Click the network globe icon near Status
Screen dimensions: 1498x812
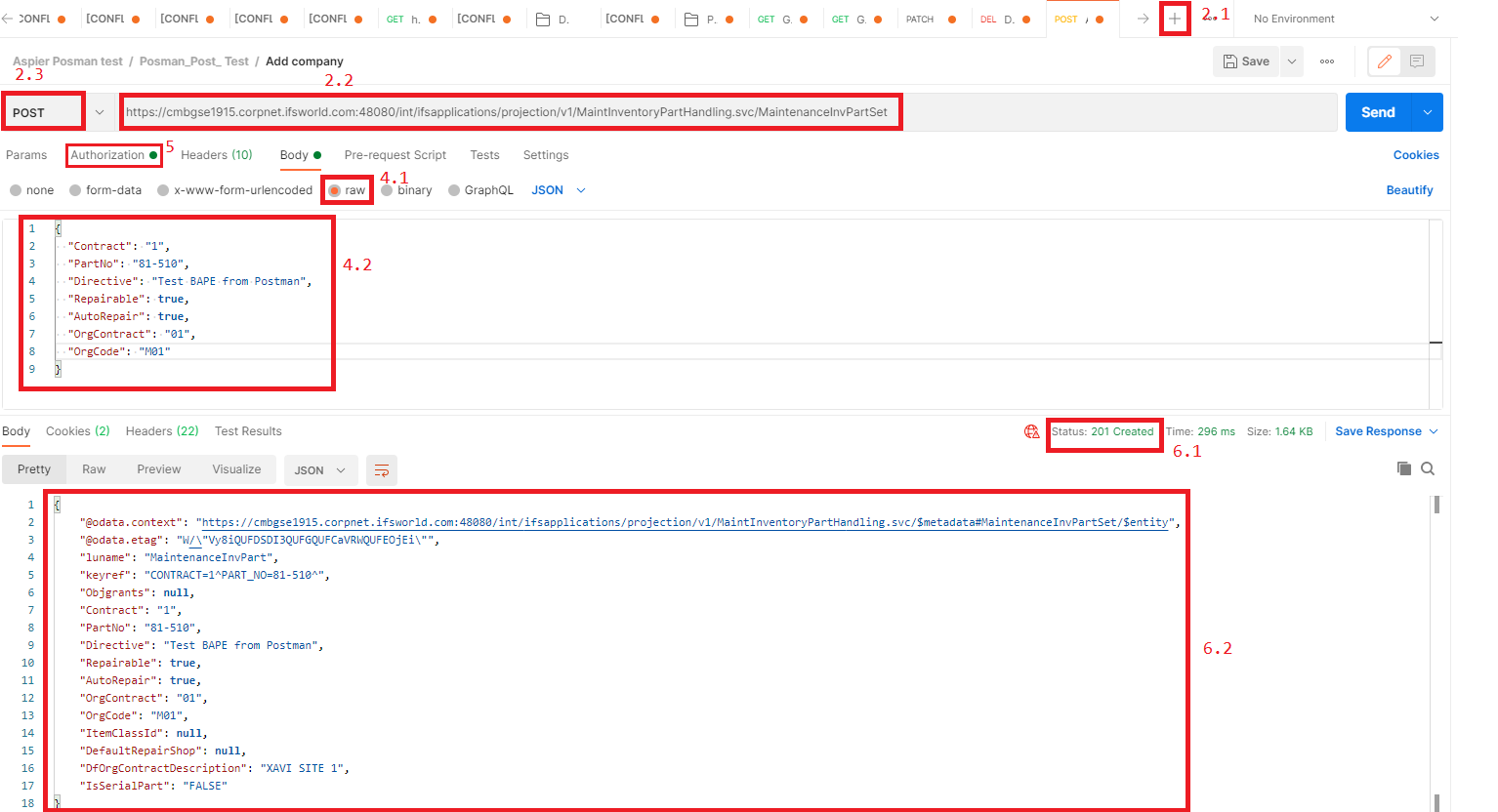point(1031,431)
